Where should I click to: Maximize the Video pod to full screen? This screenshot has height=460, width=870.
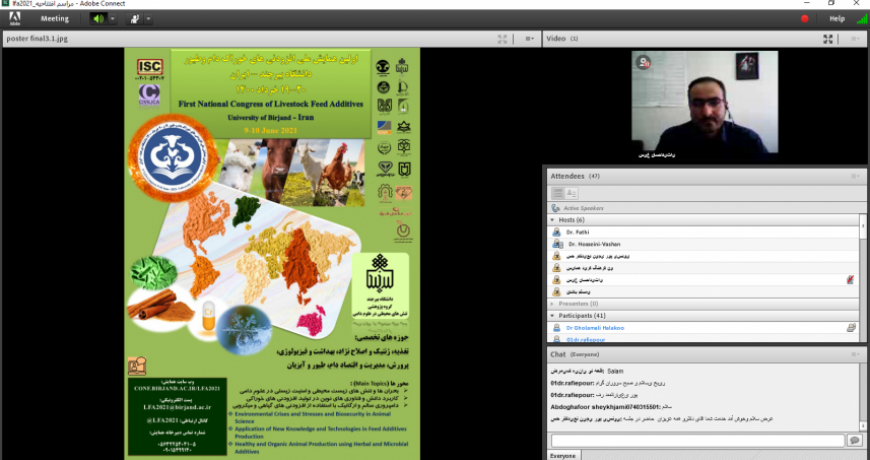828,38
